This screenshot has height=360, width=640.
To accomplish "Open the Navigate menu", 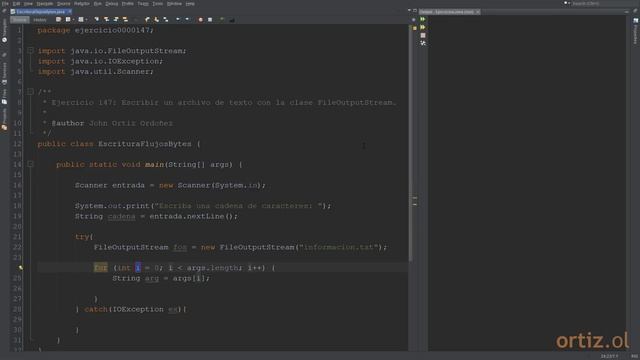I will pos(44,4).
